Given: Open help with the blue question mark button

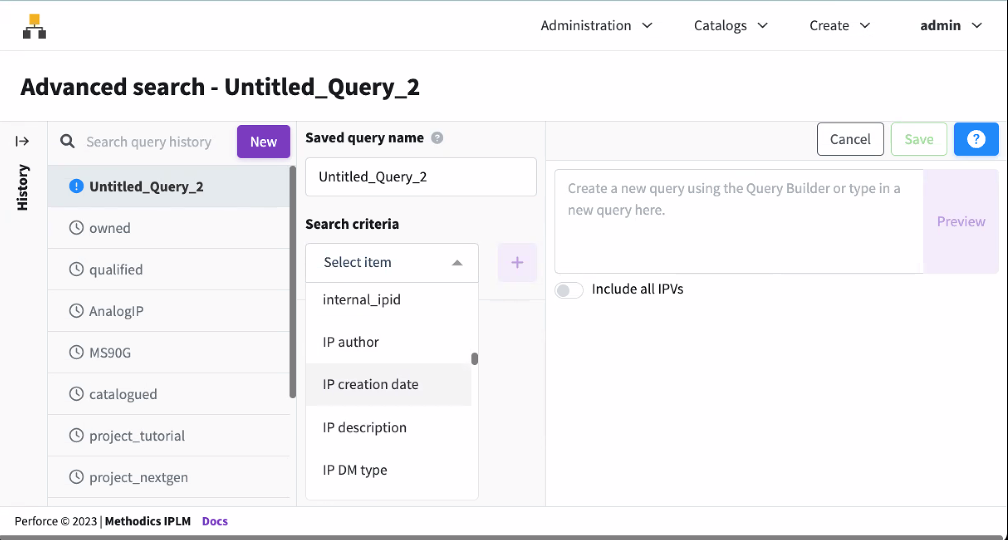Looking at the screenshot, I should (x=976, y=139).
